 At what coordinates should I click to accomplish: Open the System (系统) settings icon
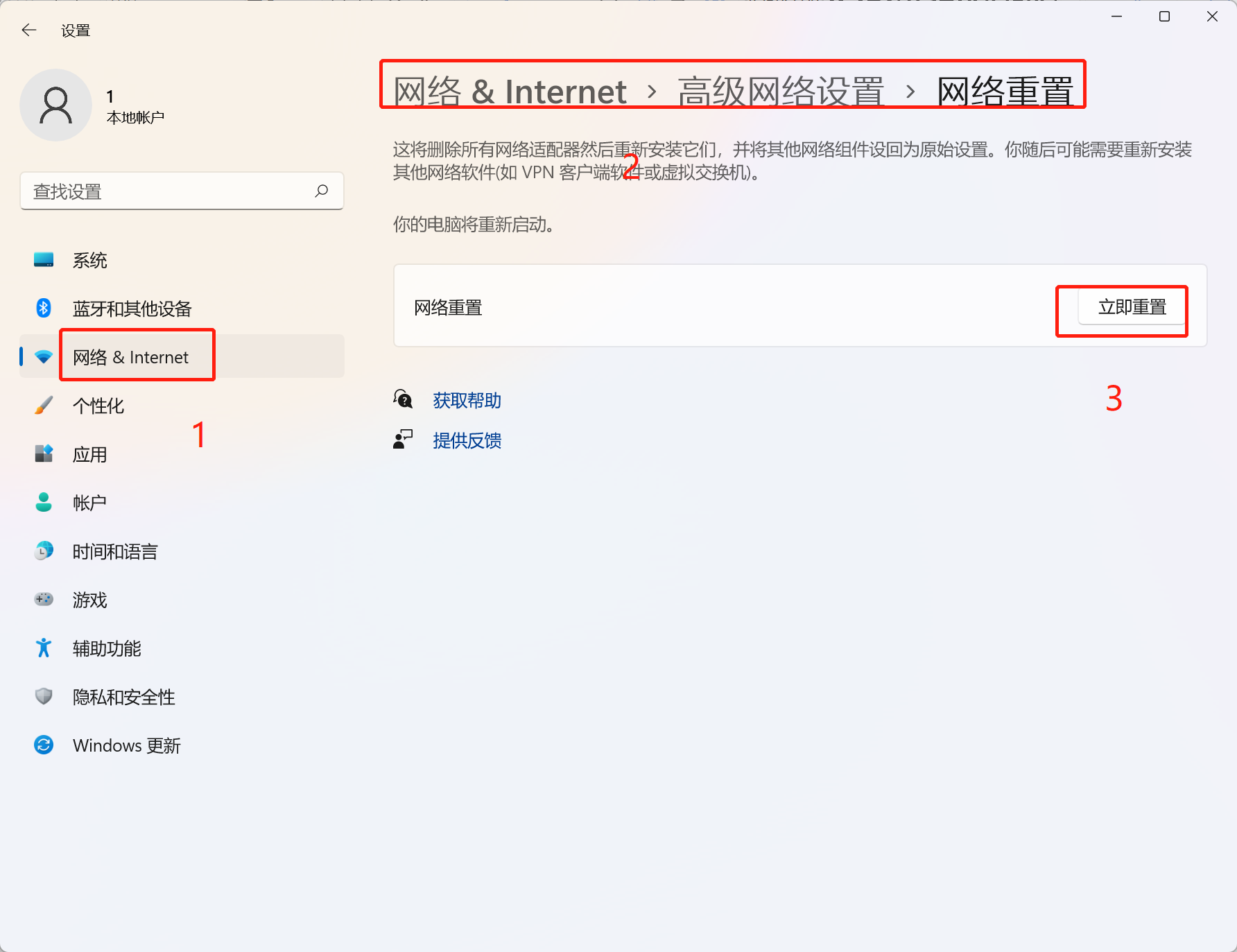[44, 260]
